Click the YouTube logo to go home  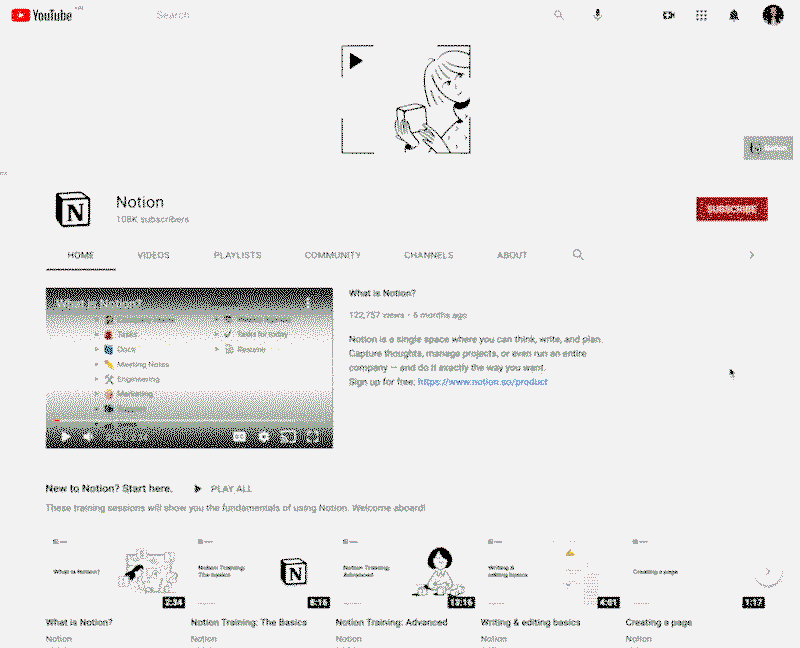coord(42,15)
